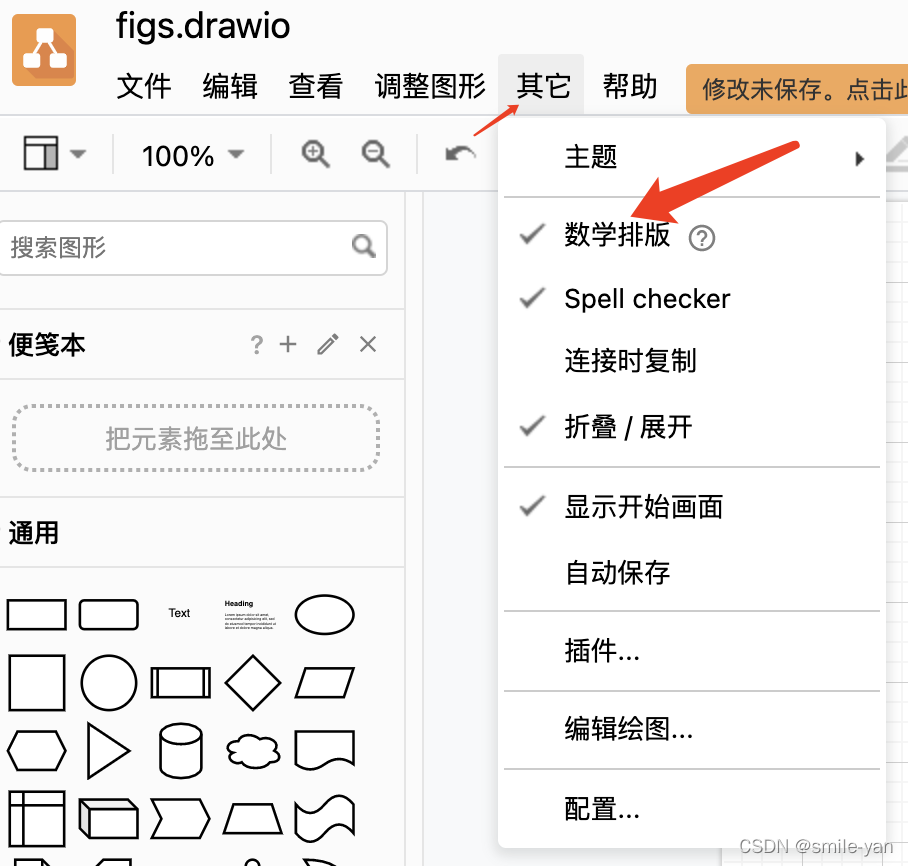
Task: Toggle the 显示开始画面 option
Action: click(x=691, y=507)
